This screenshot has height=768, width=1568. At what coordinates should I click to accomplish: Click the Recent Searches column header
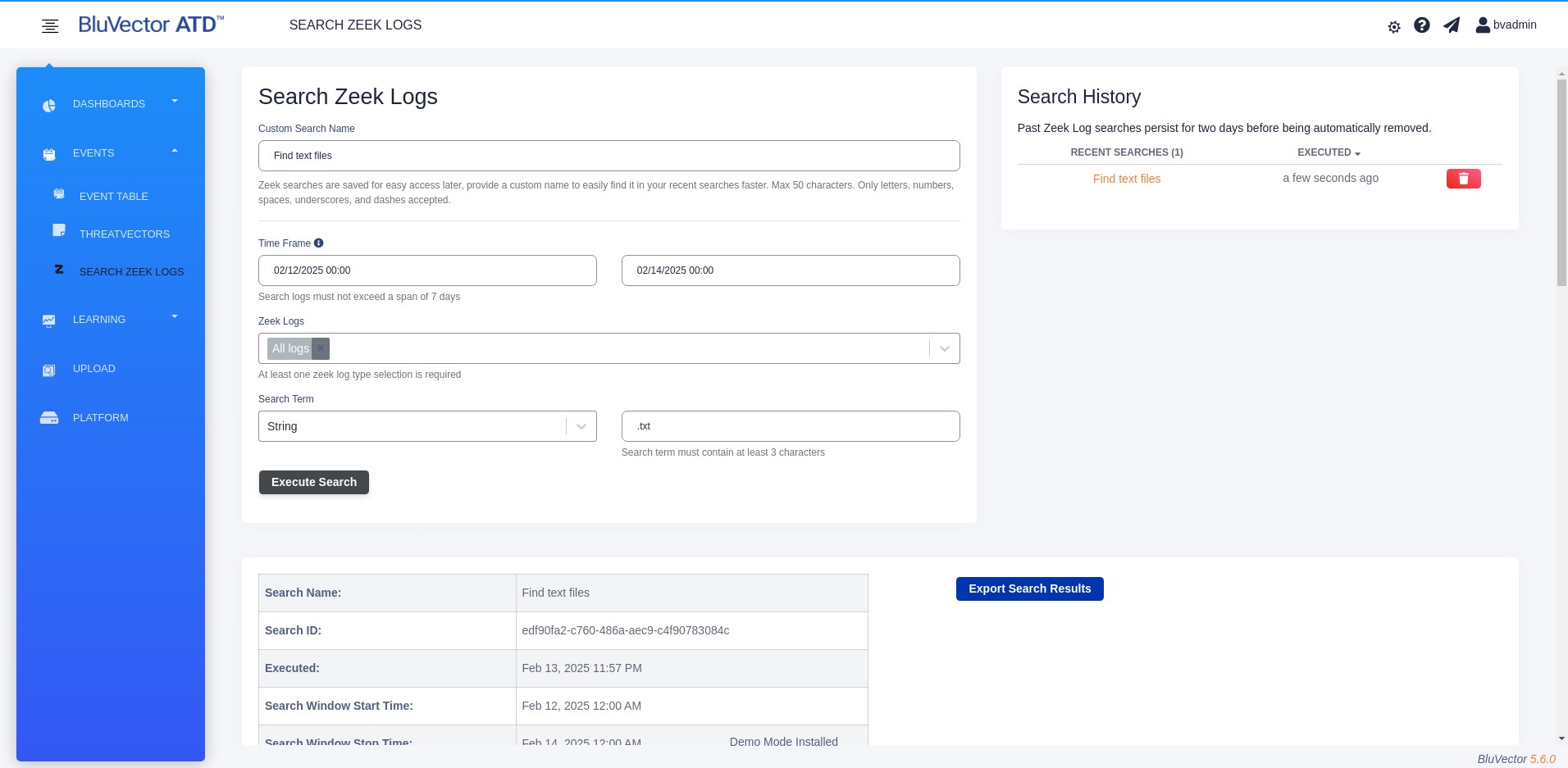coord(1127,152)
